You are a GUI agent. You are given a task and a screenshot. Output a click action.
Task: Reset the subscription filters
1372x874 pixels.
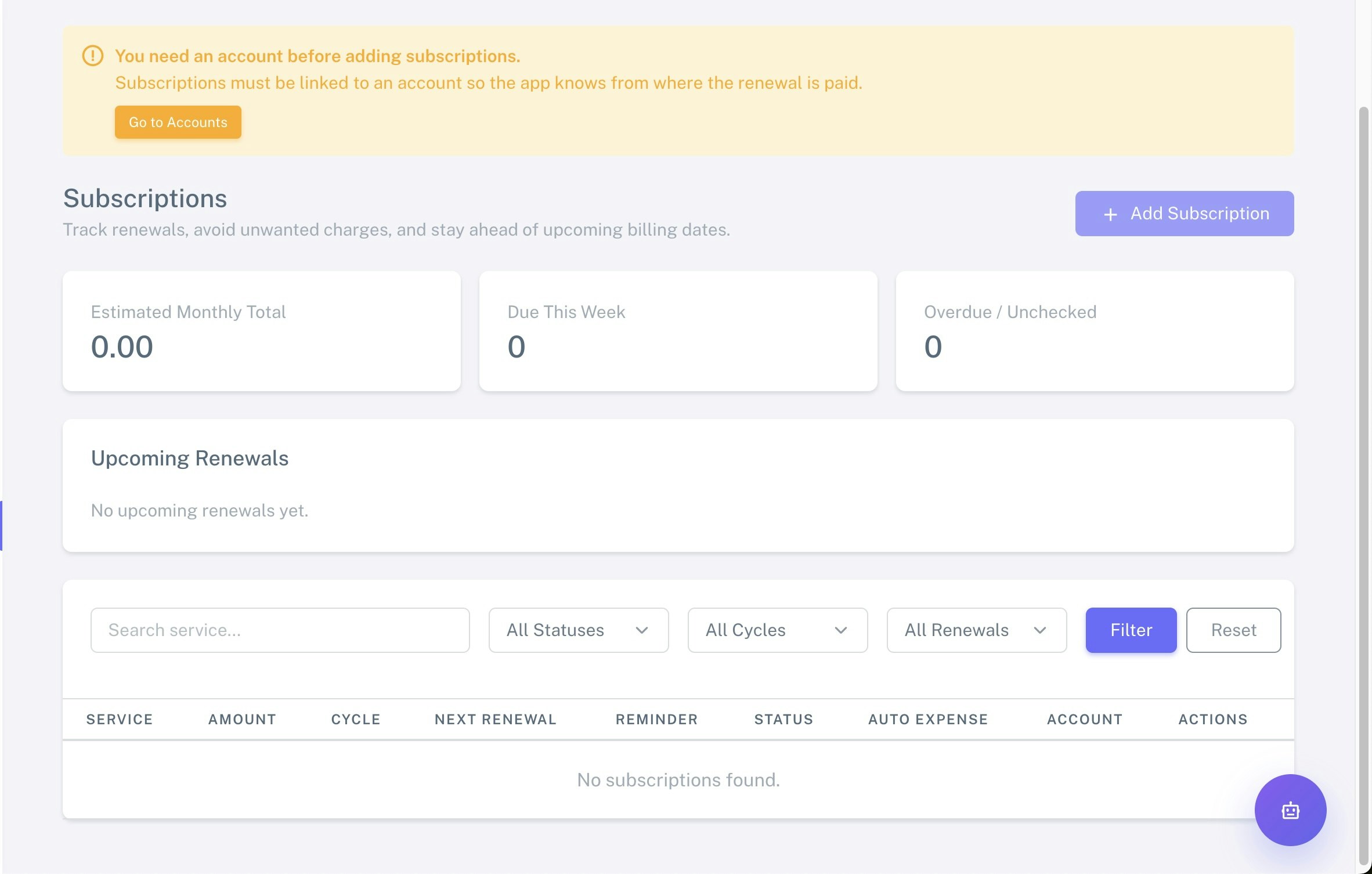1233,630
